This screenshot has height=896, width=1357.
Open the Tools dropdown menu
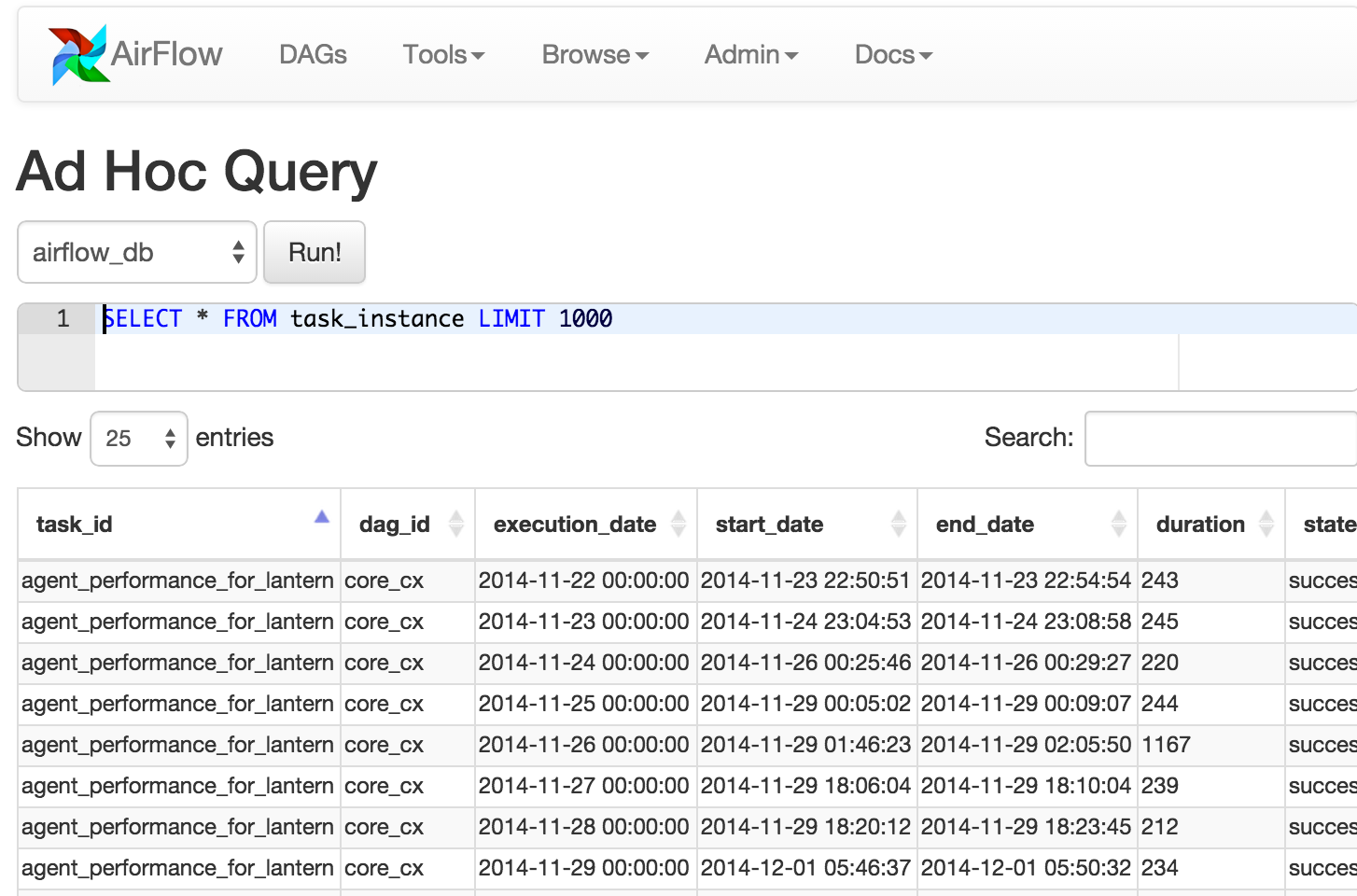click(x=443, y=55)
